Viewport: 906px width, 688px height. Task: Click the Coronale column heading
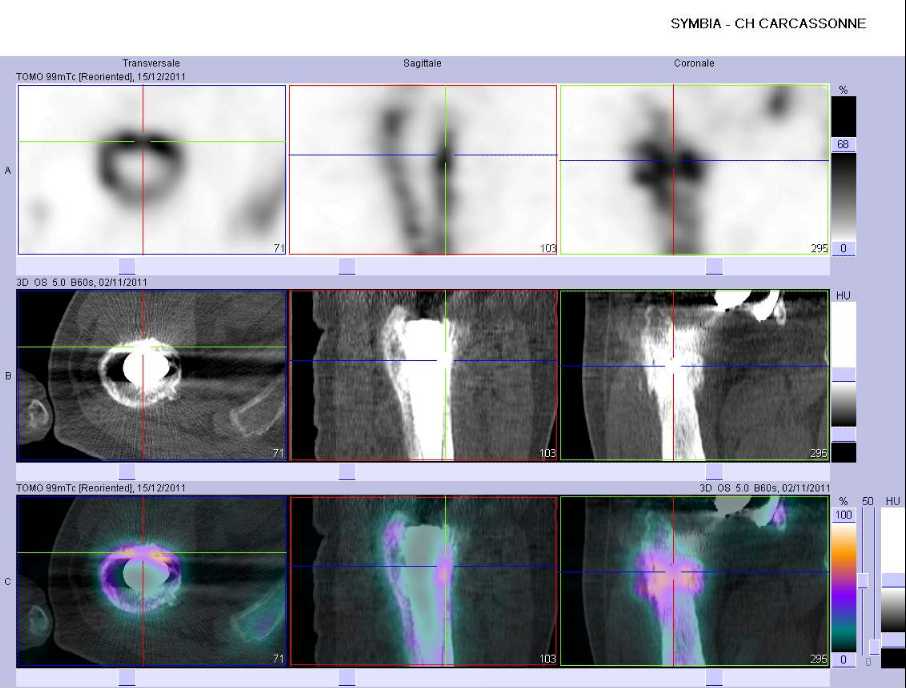694,63
